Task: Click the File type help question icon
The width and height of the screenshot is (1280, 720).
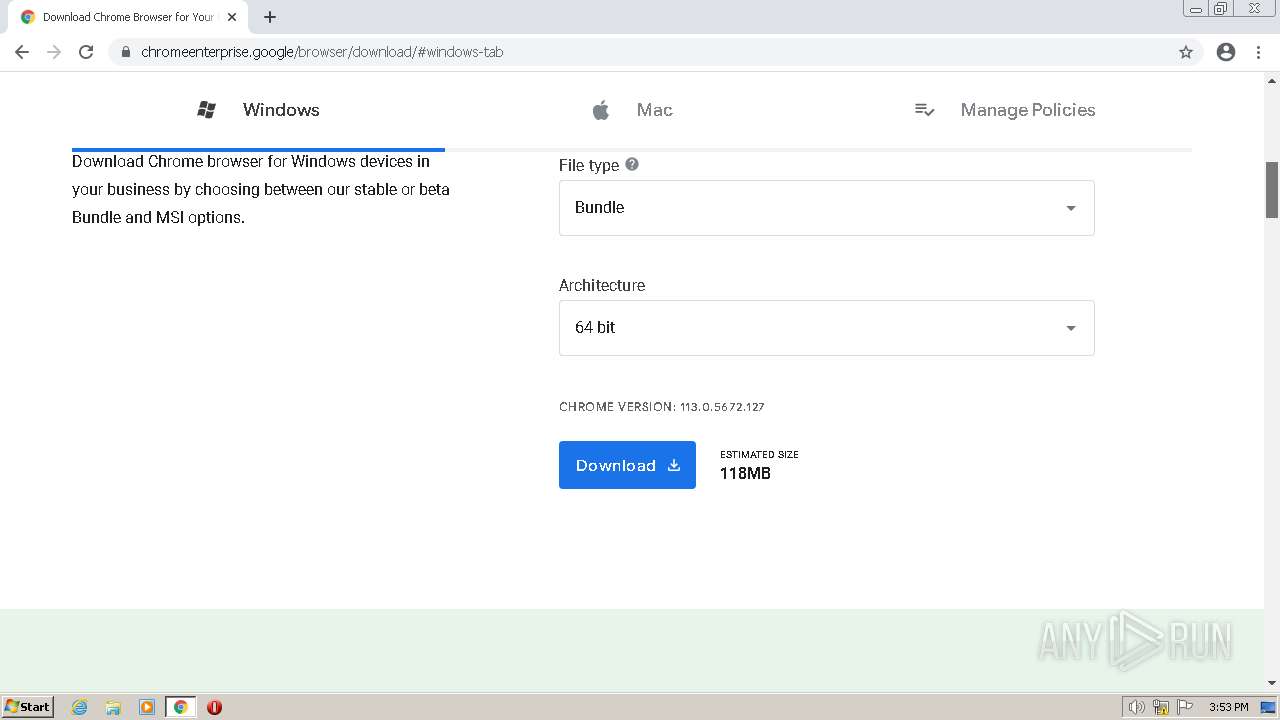Action: click(x=632, y=165)
